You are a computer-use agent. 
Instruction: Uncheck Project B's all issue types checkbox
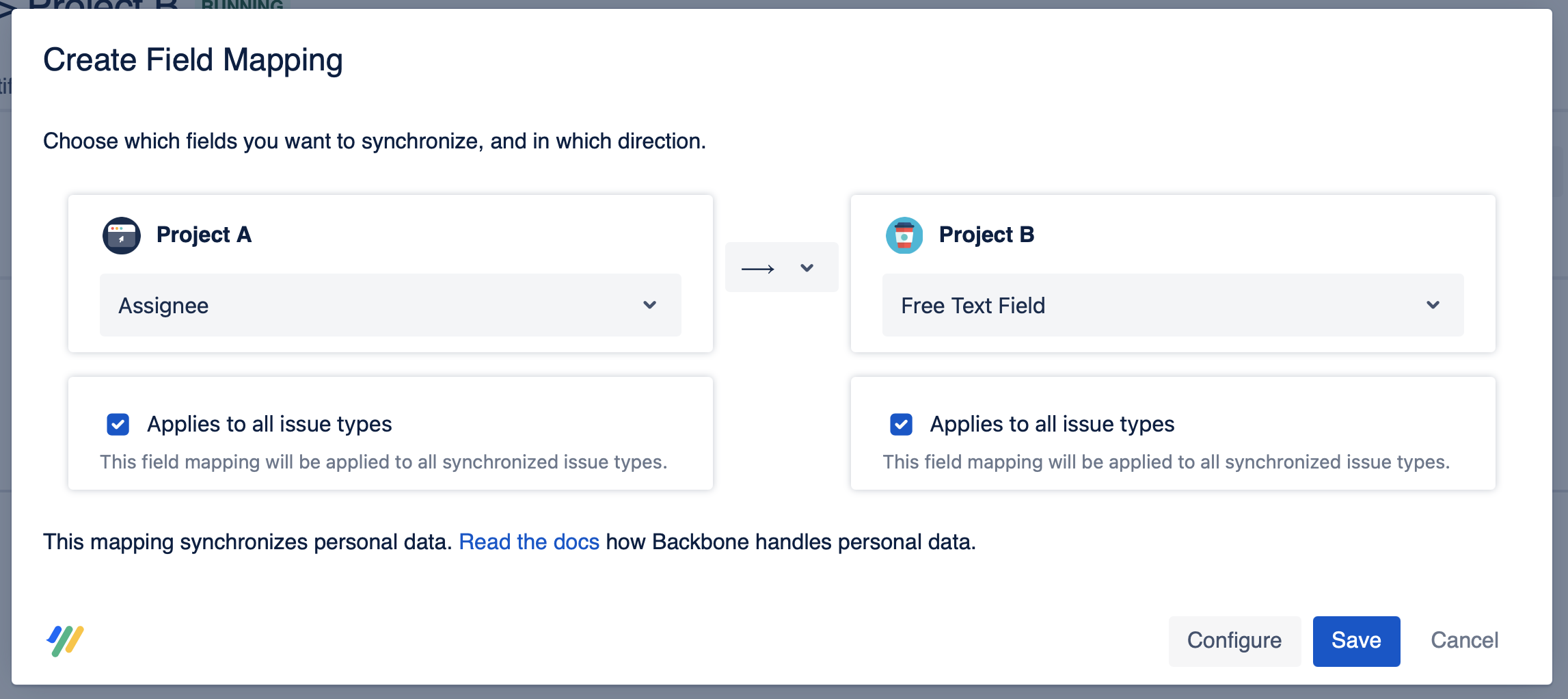[x=901, y=425]
